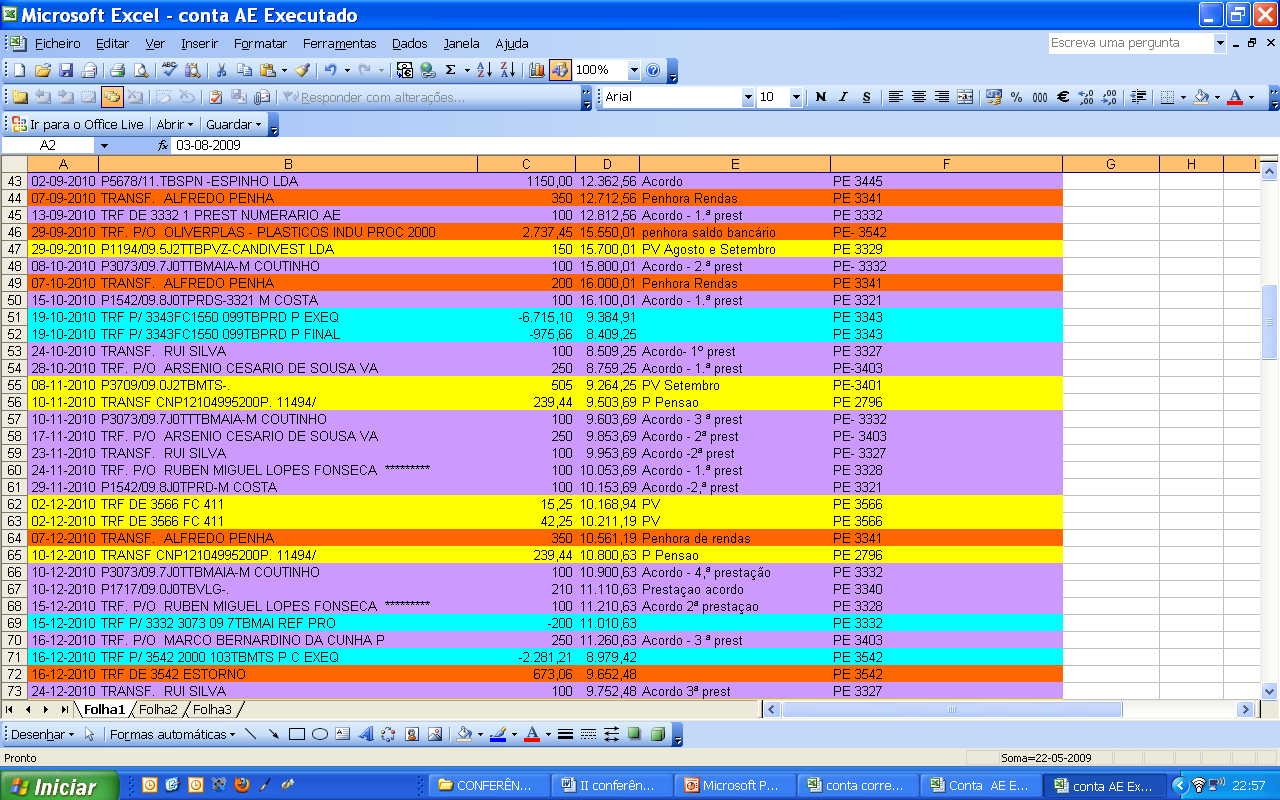Screen dimensions: 1280x800
Task: Insert WordArt from the drawing toolbar
Action: tap(365, 734)
